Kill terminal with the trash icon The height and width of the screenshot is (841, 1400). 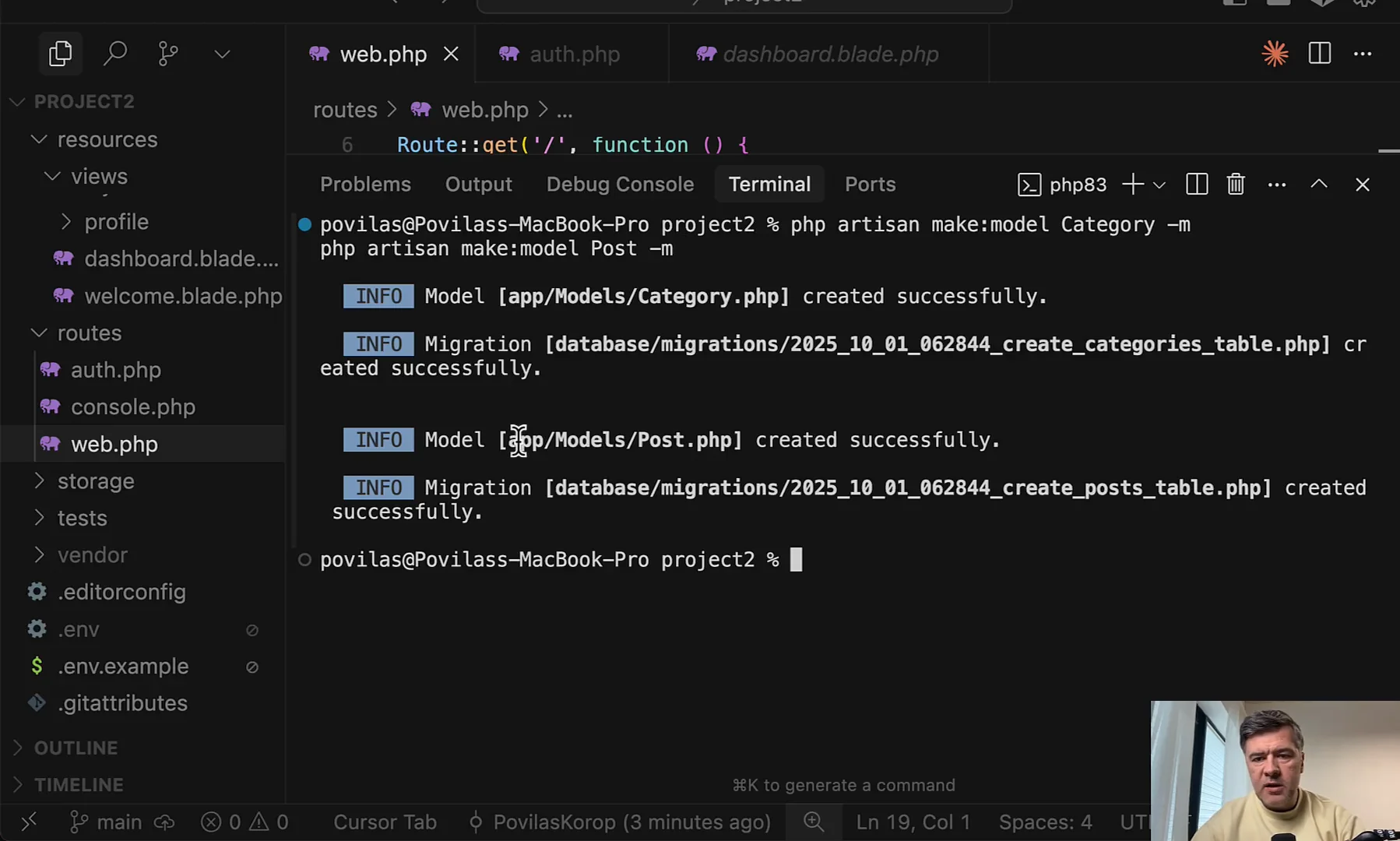coord(1236,185)
